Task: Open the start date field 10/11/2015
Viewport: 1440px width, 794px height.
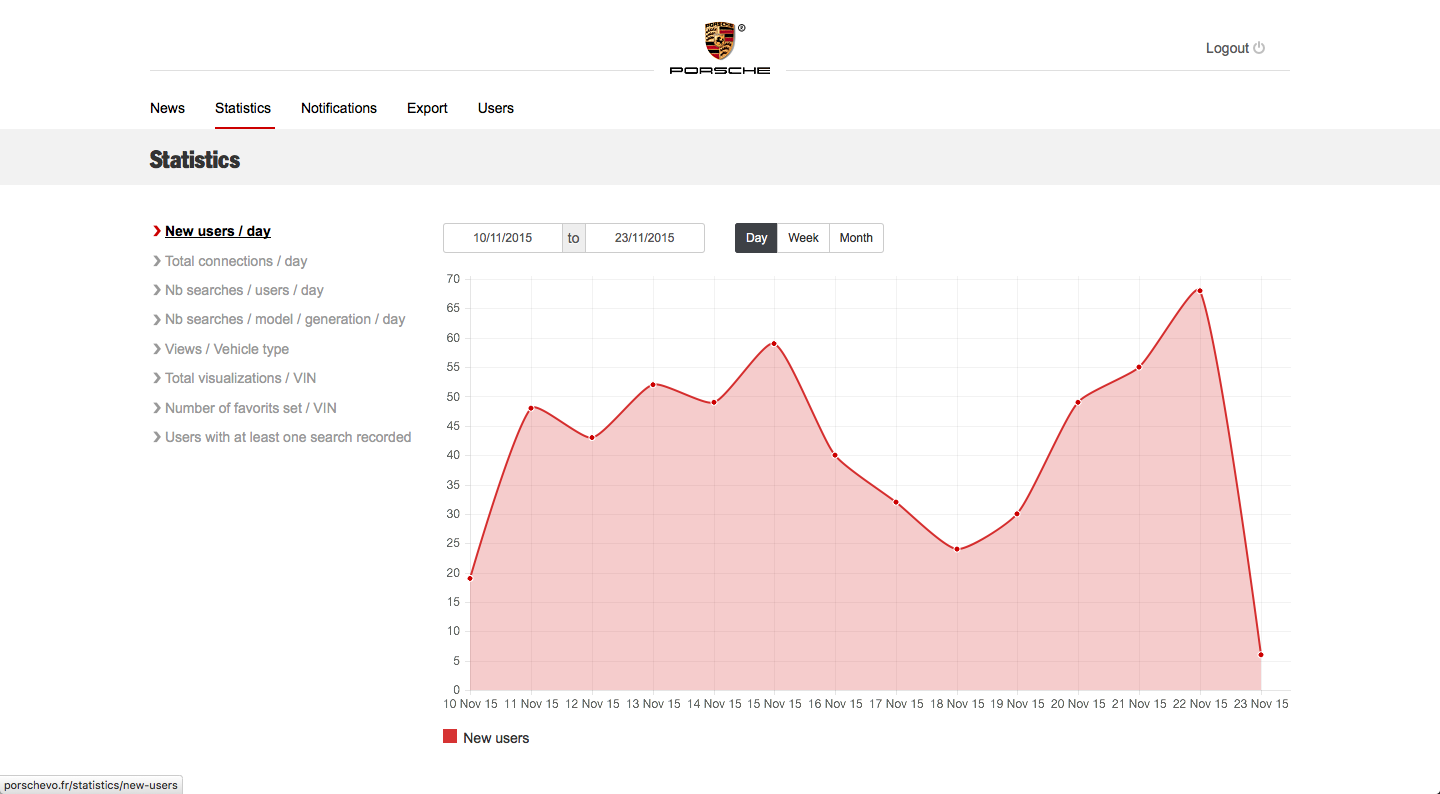Action: coord(503,238)
